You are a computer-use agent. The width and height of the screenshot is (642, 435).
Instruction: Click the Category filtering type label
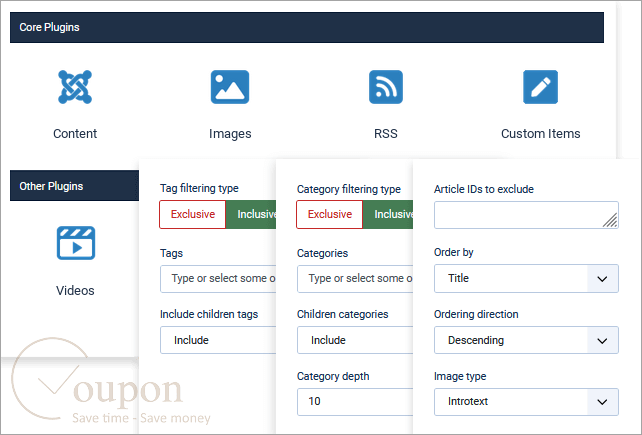click(349, 189)
